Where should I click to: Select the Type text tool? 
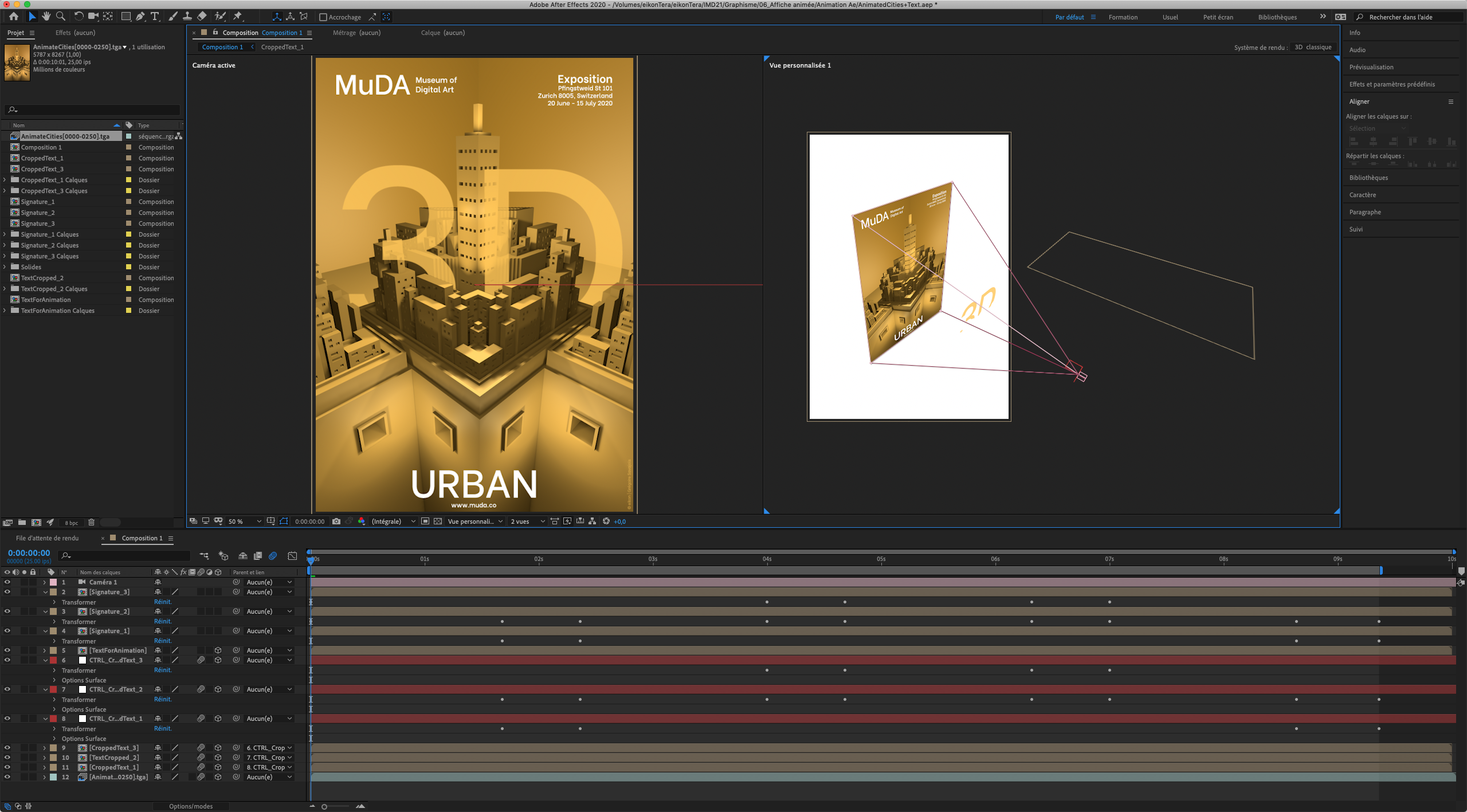tap(155, 17)
